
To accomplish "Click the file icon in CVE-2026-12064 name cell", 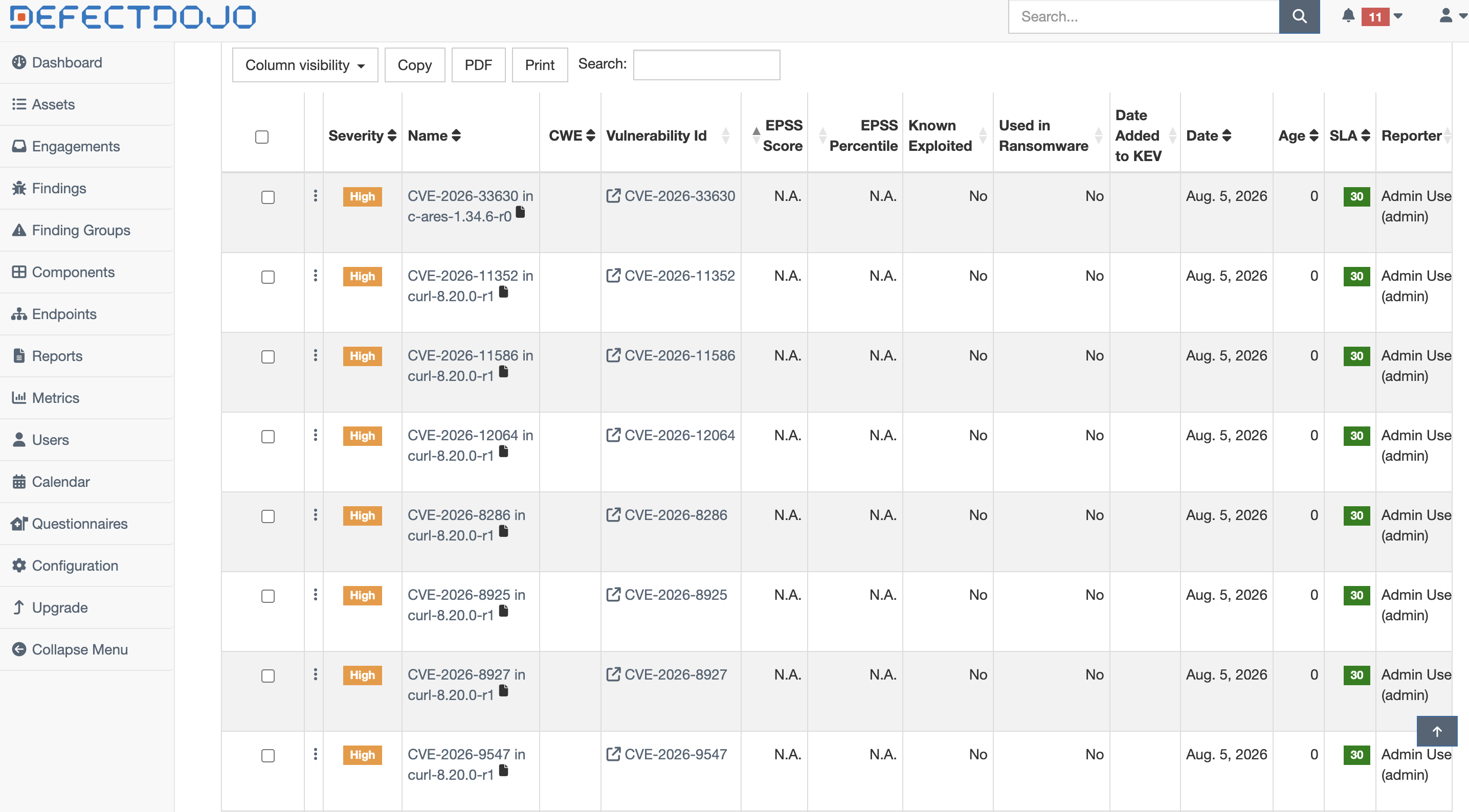I will [x=503, y=452].
